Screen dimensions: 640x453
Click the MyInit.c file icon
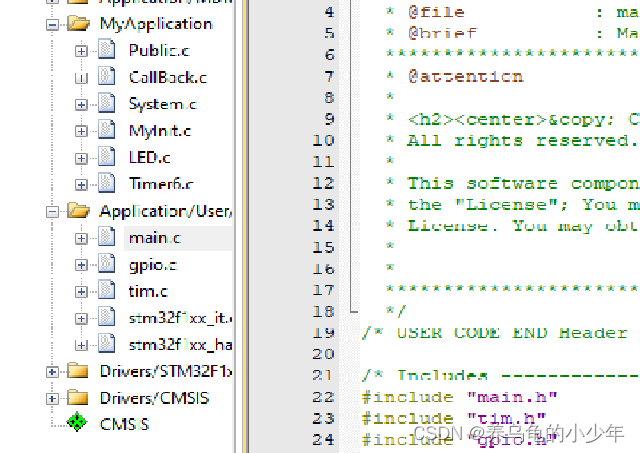pos(107,130)
